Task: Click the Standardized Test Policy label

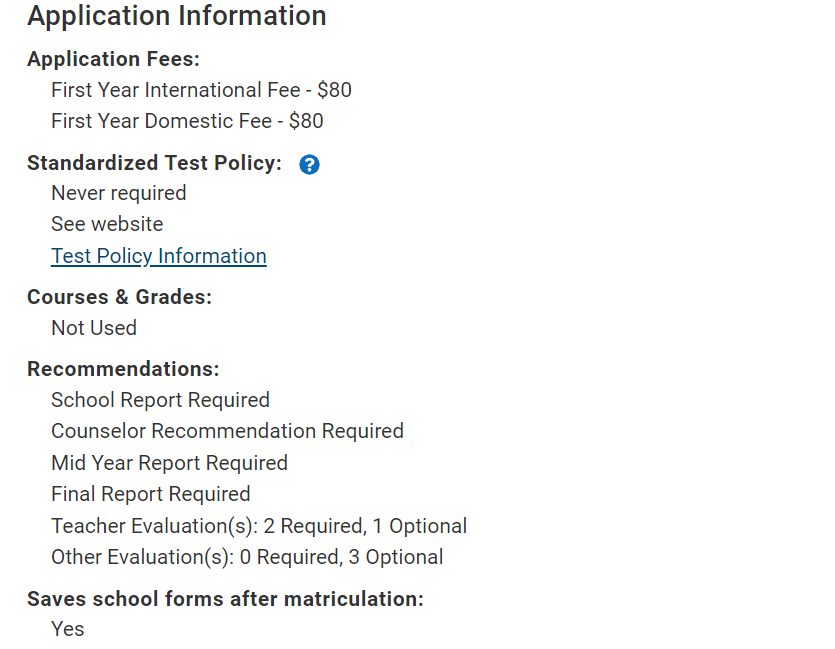Action: 154,163
